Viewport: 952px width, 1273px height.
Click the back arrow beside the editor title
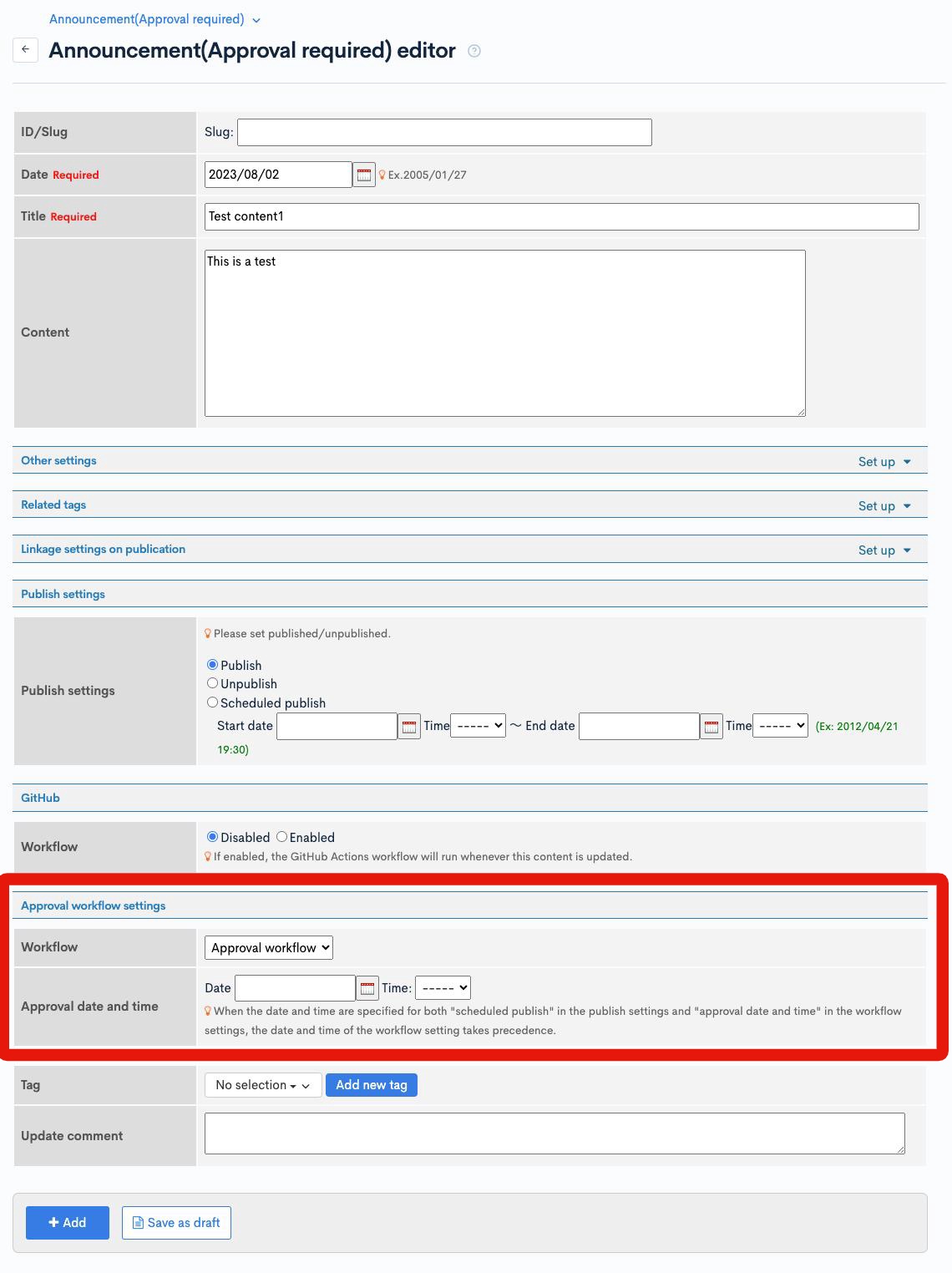26,48
